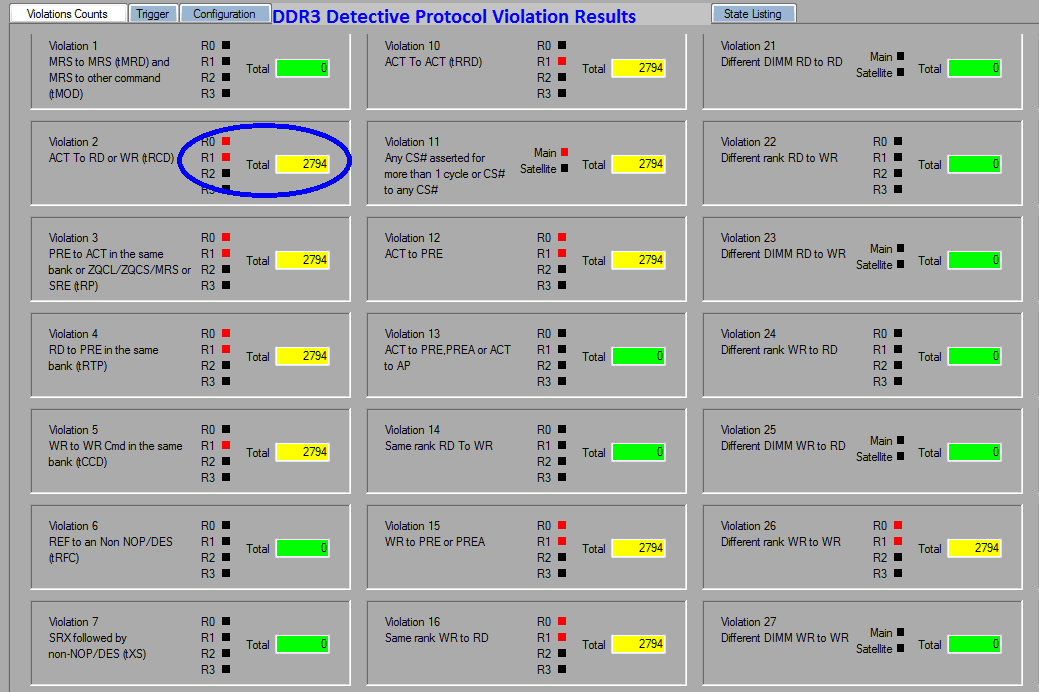Click Violation 26 R1 red indicator
Image resolution: width=1039 pixels, height=692 pixels.
coord(898,542)
